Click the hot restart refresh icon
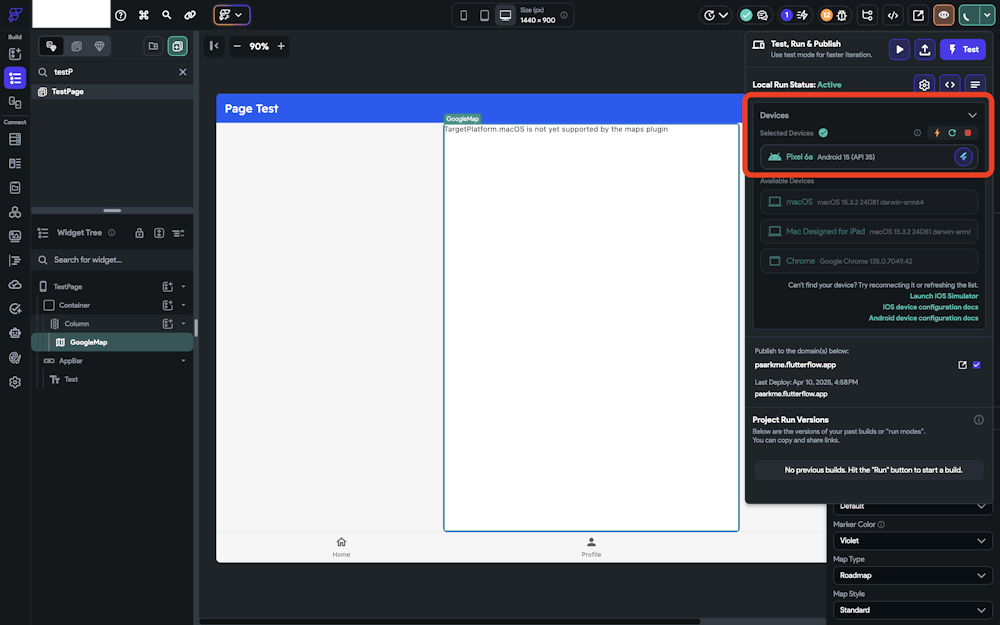Screen dimensions: 1000x625 (x=952, y=133)
